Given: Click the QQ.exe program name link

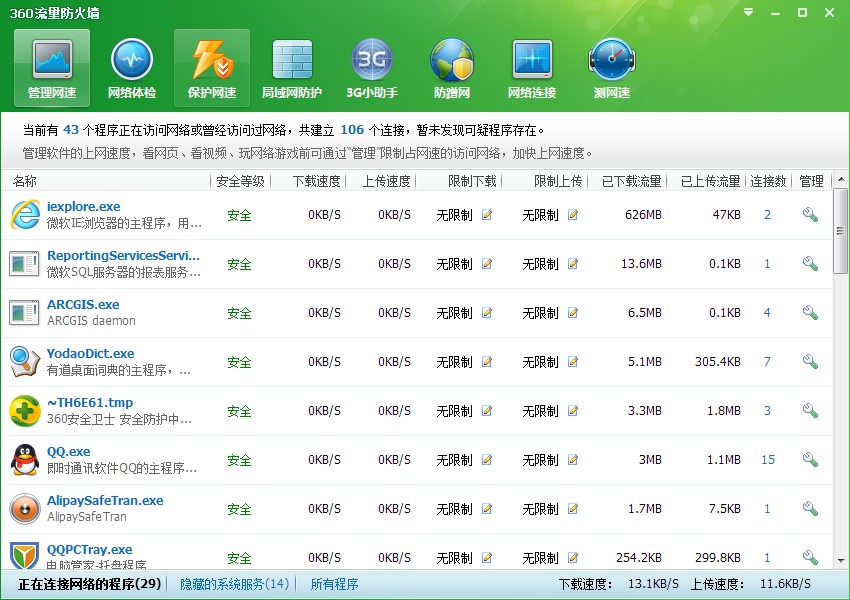Looking at the screenshot, I should click(68, 451).
